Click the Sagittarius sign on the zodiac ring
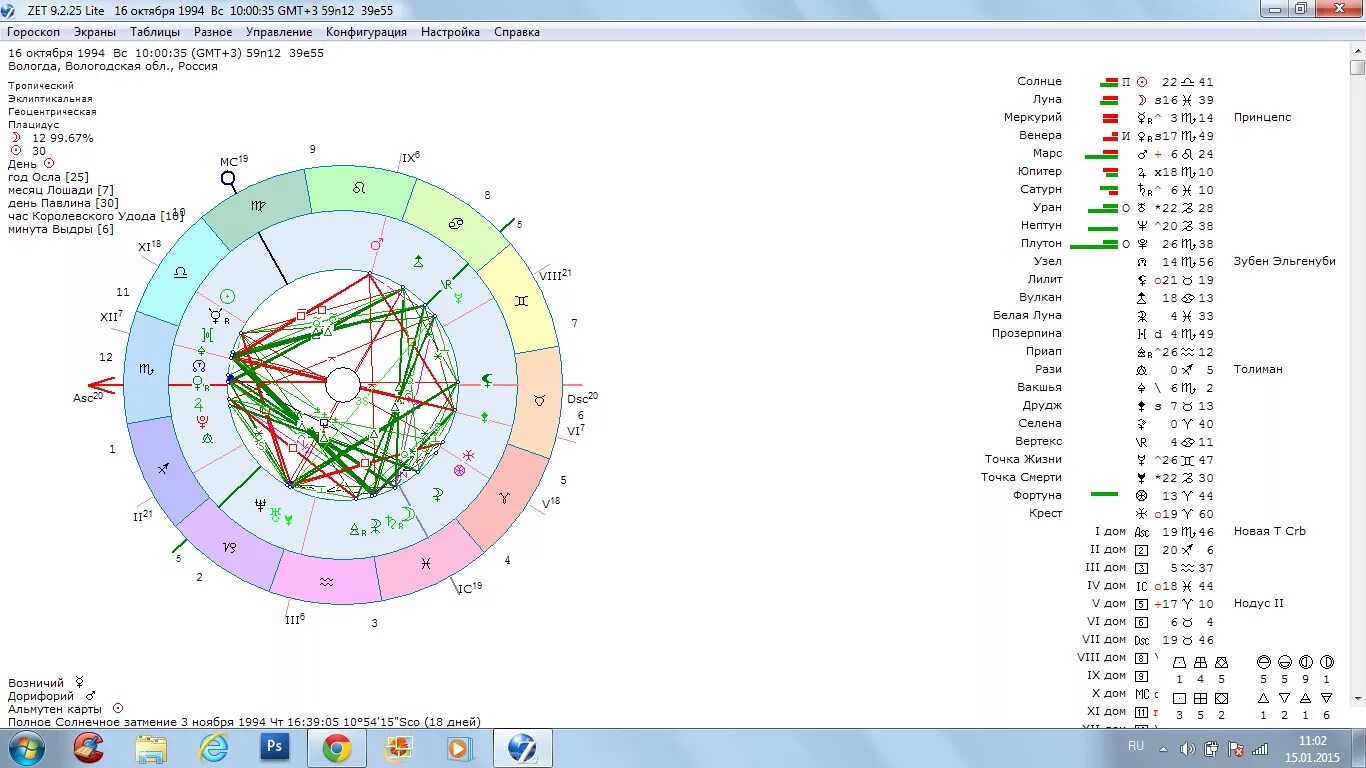 163,468
